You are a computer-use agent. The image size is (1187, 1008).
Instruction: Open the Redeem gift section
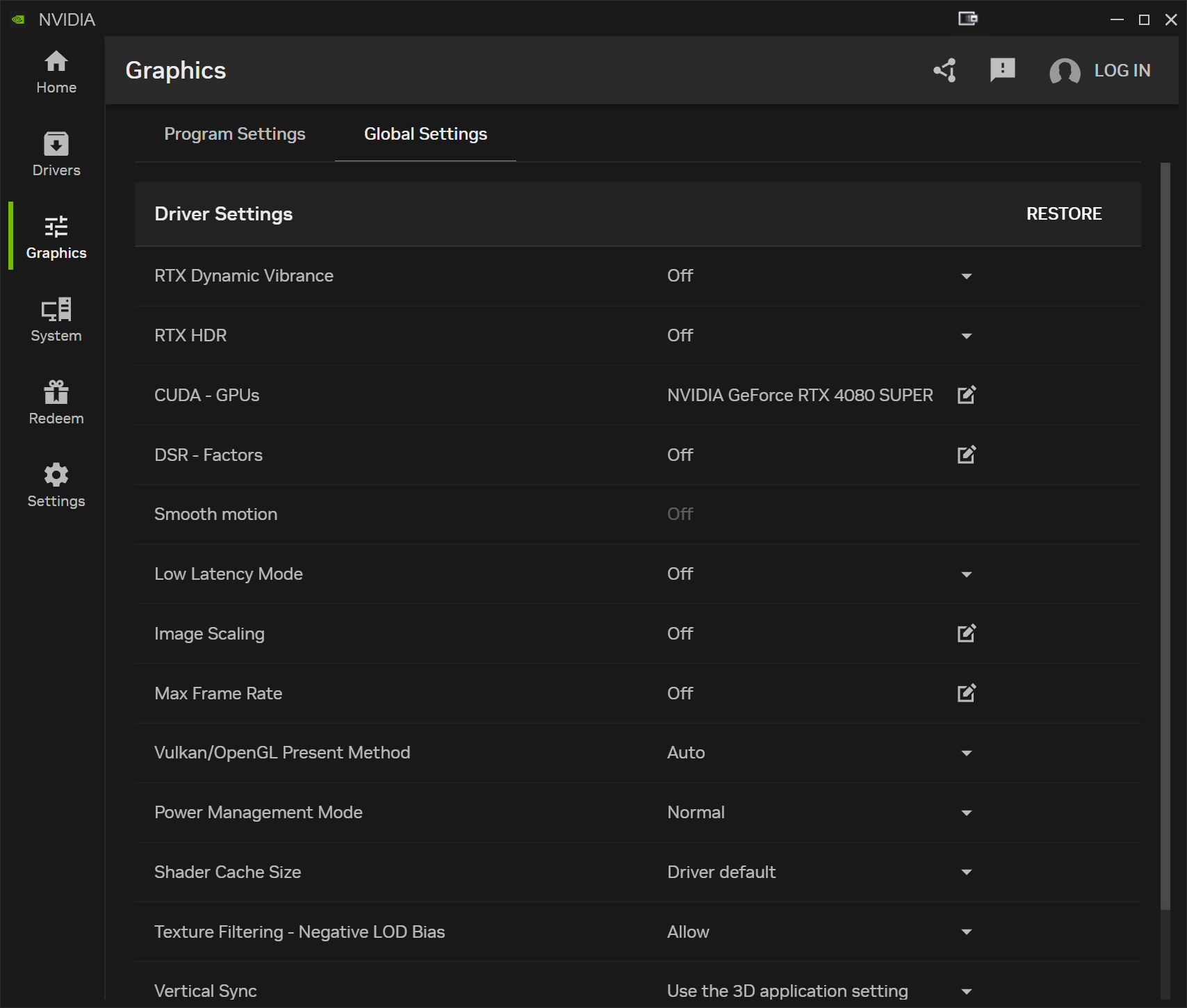[x=56, y=403]
